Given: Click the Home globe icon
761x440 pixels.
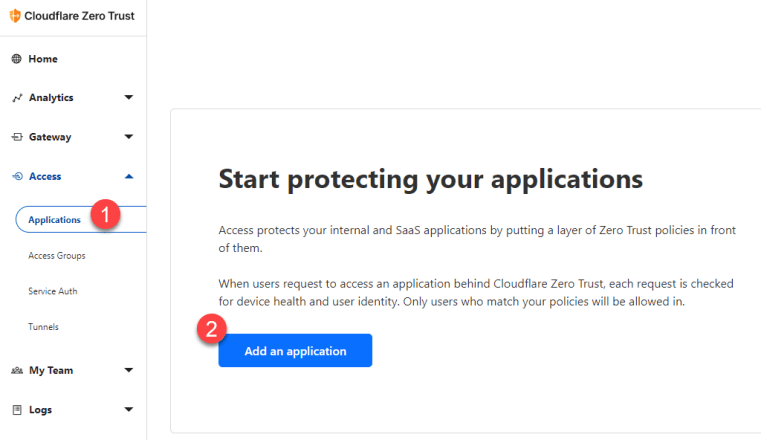Looking at the screenshot, I should (x=17, y=59).
